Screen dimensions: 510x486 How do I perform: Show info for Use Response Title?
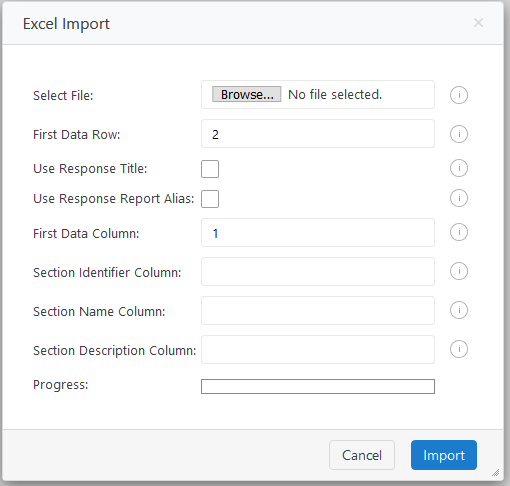coord(459,168)
